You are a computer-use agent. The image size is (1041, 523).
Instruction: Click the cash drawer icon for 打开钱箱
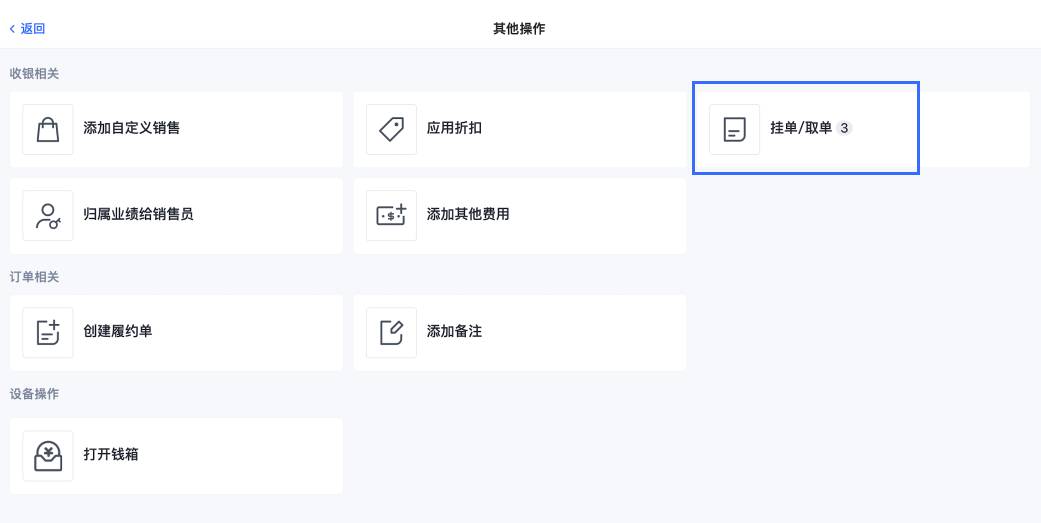point(48,456)
